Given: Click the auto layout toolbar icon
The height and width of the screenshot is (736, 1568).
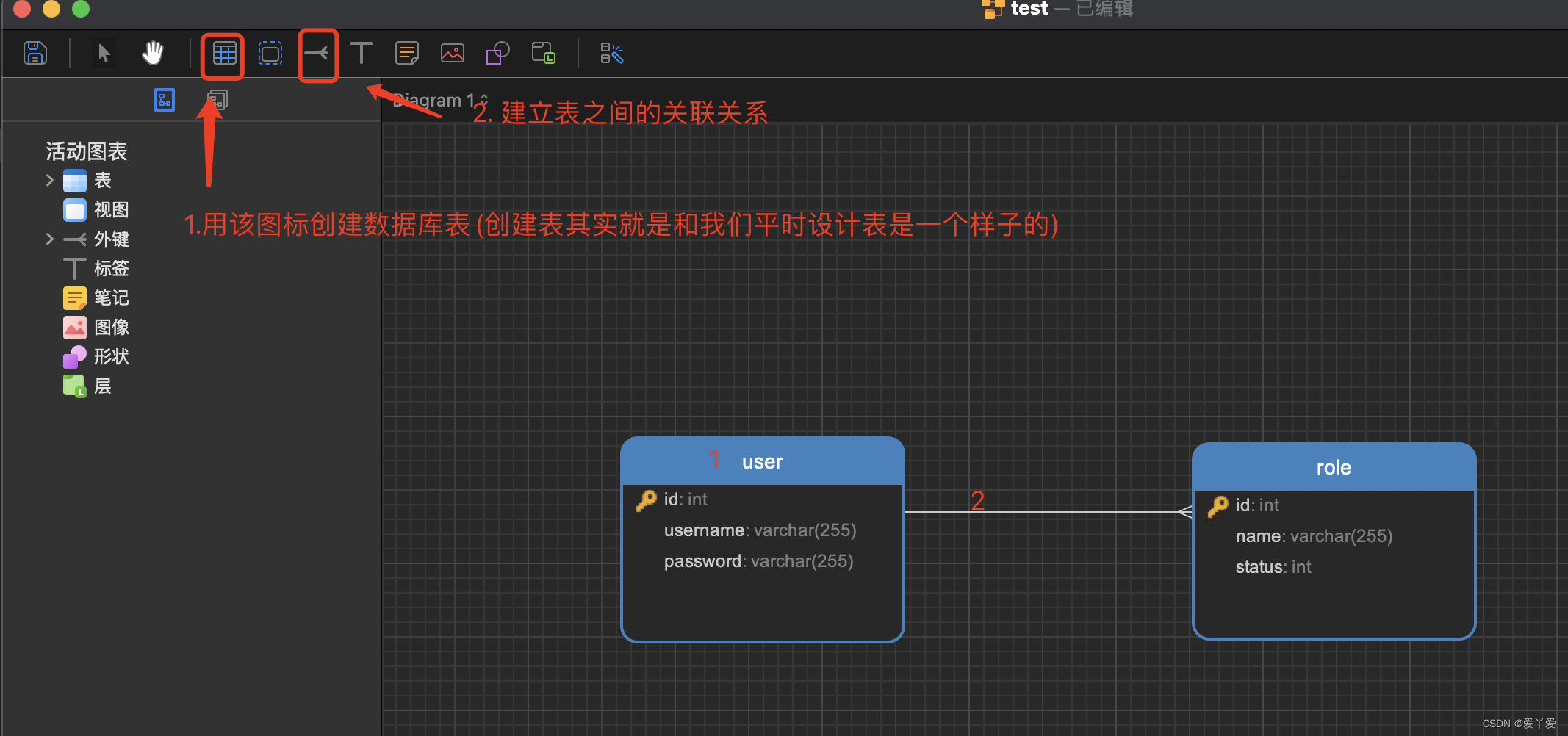Looking at the screenshot, I should click(x=611, y=53).
